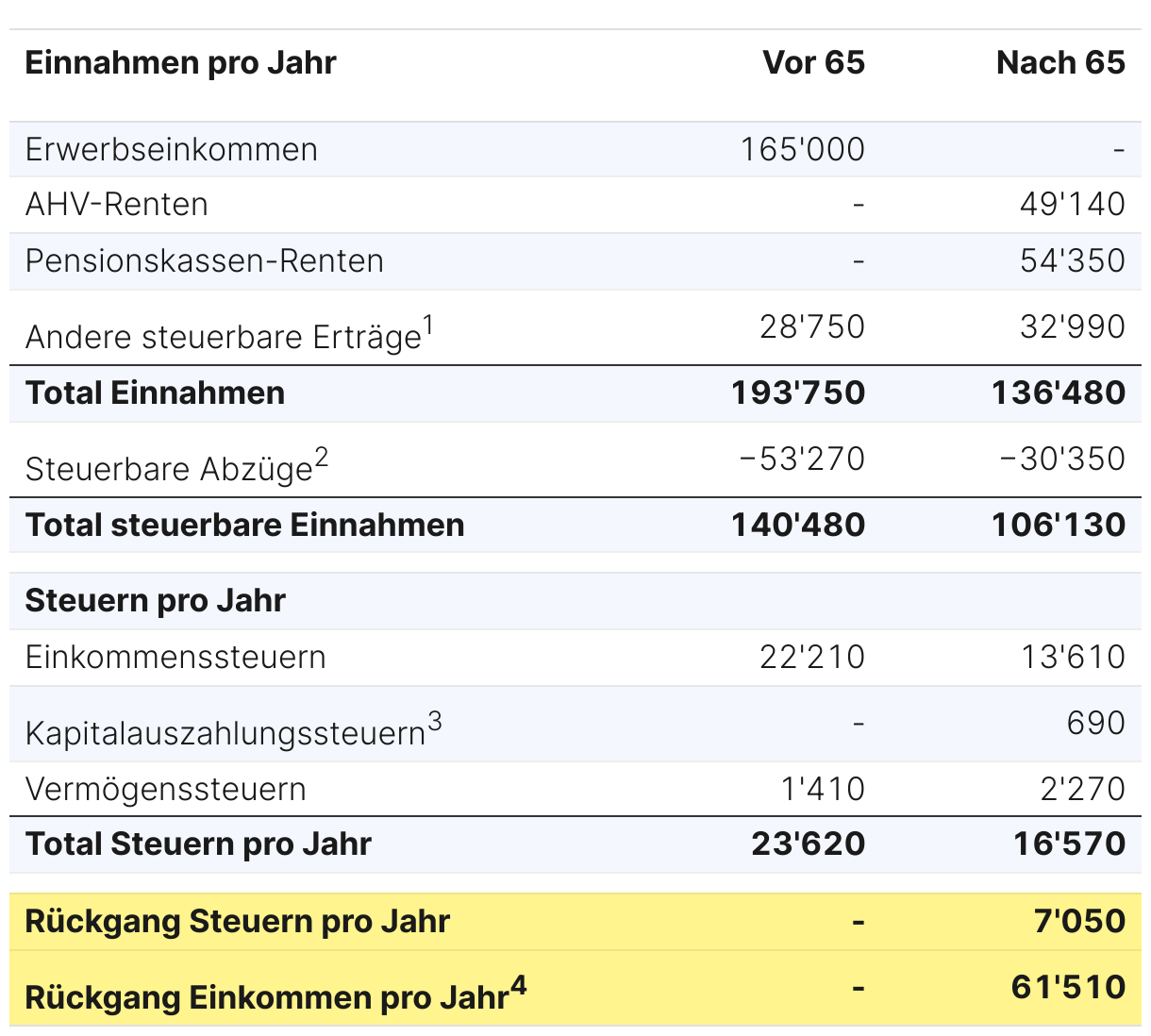Click the "Steuern pro Jahr" section heading
This screenshot has width=1151, height=1036.
pyautogui.click(x=155, y=600)
